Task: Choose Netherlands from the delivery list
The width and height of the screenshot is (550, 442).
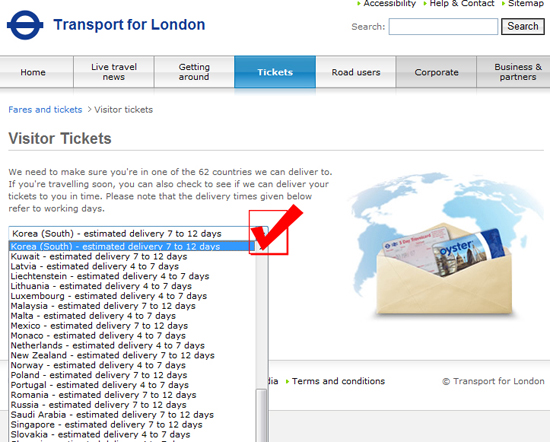Action: [107, 346]
